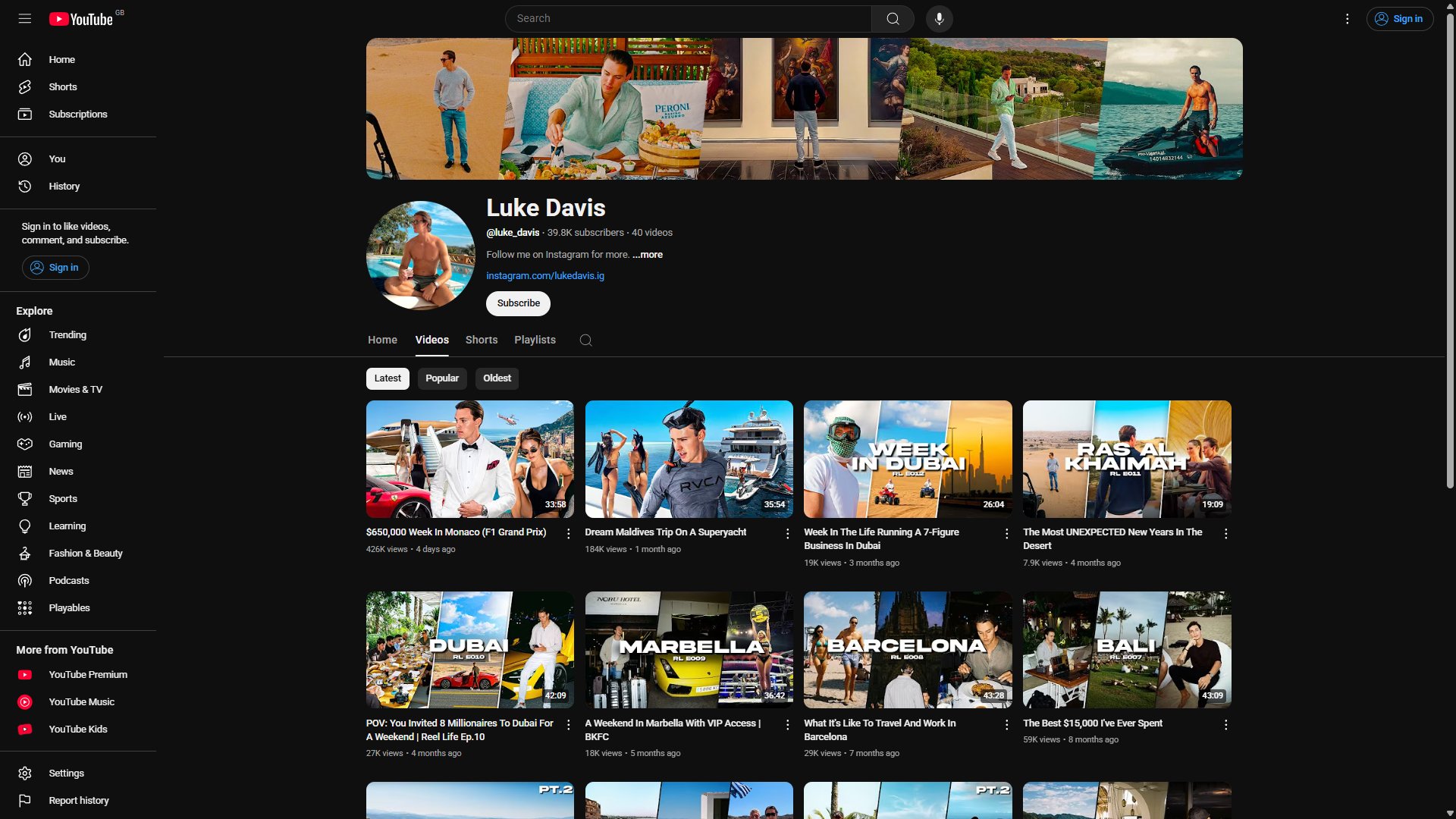Select the Latest sort chip
The height and width of the screenshot is (819, 1456).
(388, 378)
